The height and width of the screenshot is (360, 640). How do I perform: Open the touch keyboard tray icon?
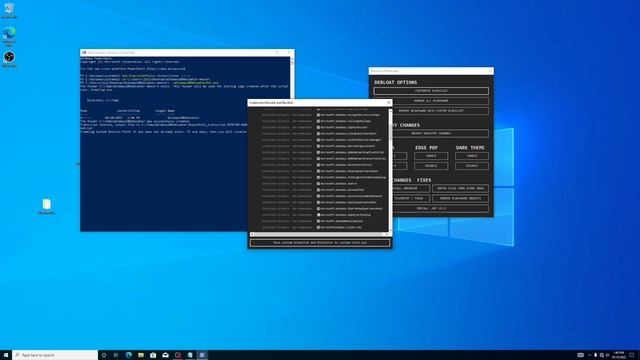pyautogui.click(x=580, y=355)
